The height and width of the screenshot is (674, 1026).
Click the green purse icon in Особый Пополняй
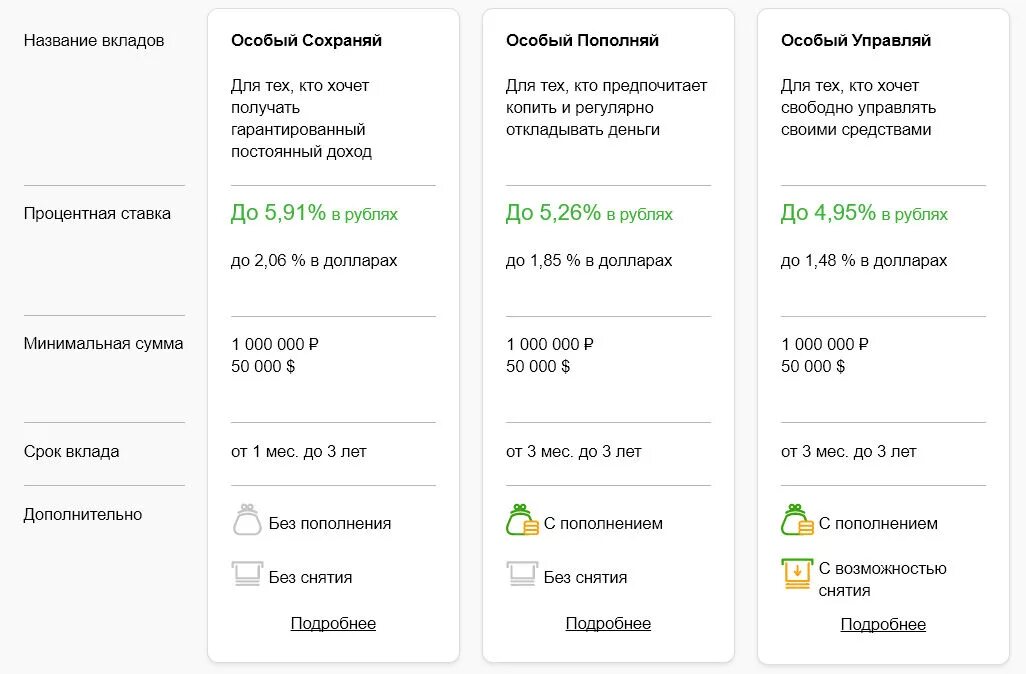click(x=522, y=521)
